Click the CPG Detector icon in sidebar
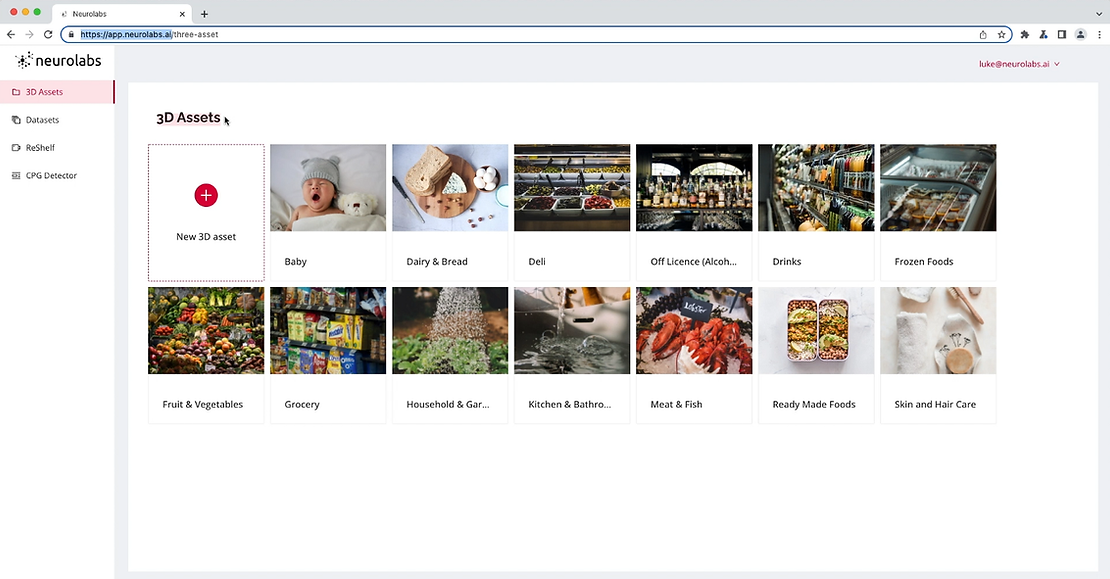Image resolution: width=1110 pixels, height=579 pixels. click(16, 176)
